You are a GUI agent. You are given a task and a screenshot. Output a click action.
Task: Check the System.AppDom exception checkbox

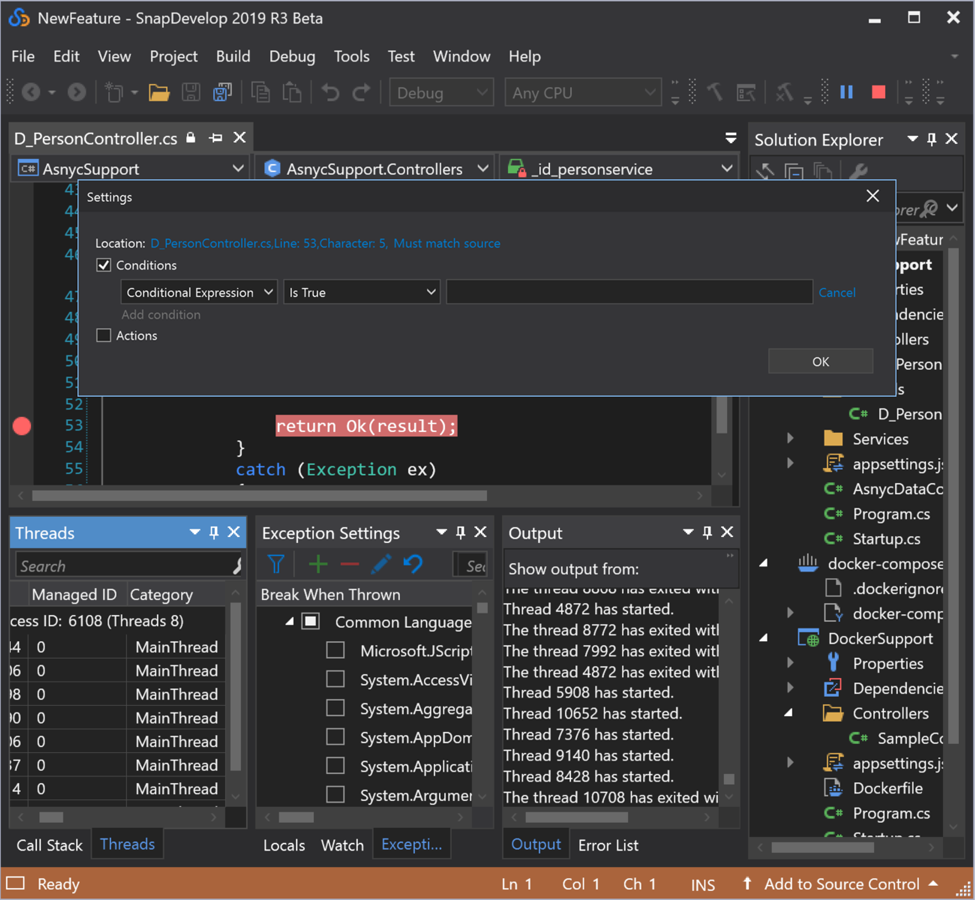[335, 737]
